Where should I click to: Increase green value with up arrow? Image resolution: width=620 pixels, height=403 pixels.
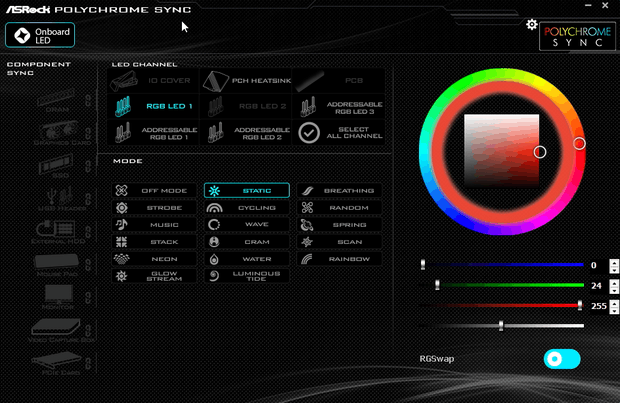[614, 282]
